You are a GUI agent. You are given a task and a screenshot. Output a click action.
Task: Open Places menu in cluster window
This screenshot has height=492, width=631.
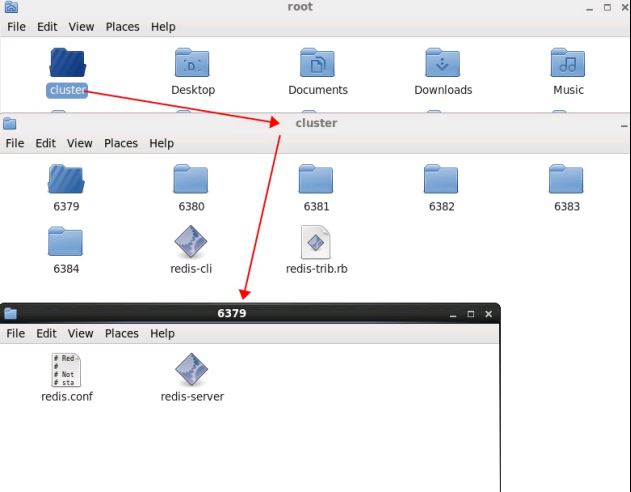[121, 143]
